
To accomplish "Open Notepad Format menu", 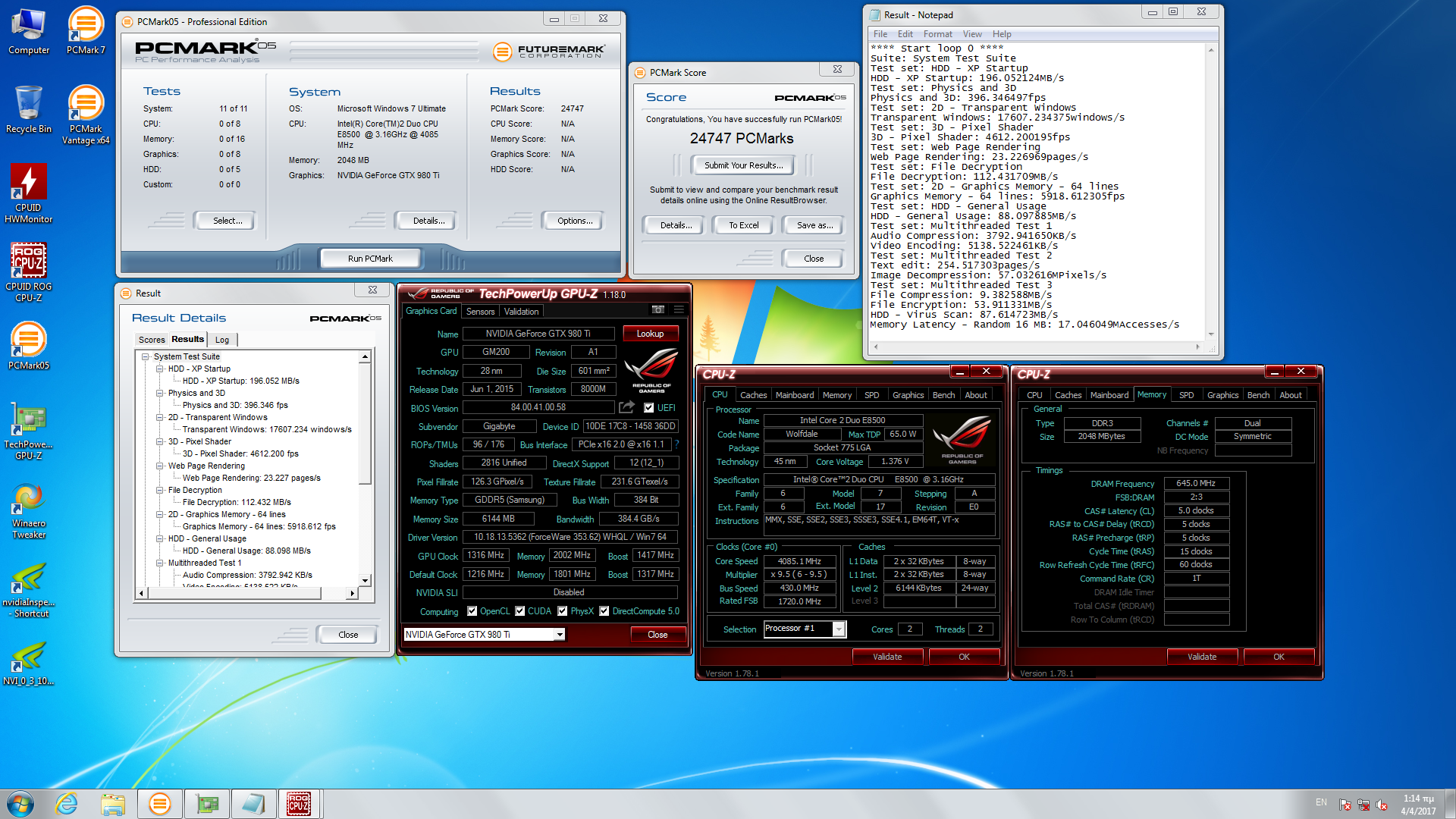I will pyautogui.click(x=937, y=34).
